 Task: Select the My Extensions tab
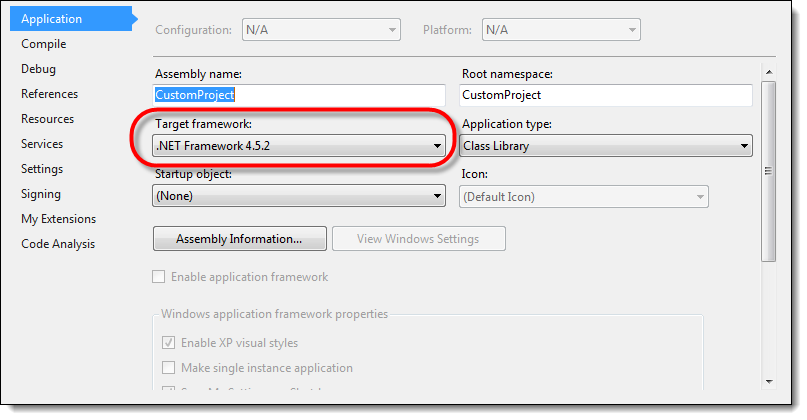pos(59,219)
